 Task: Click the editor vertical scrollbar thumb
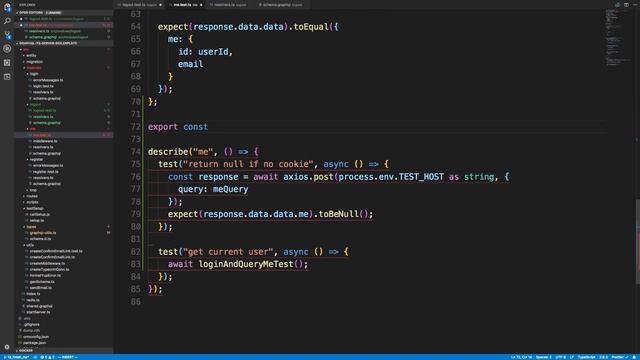click(x=638, y=241)
